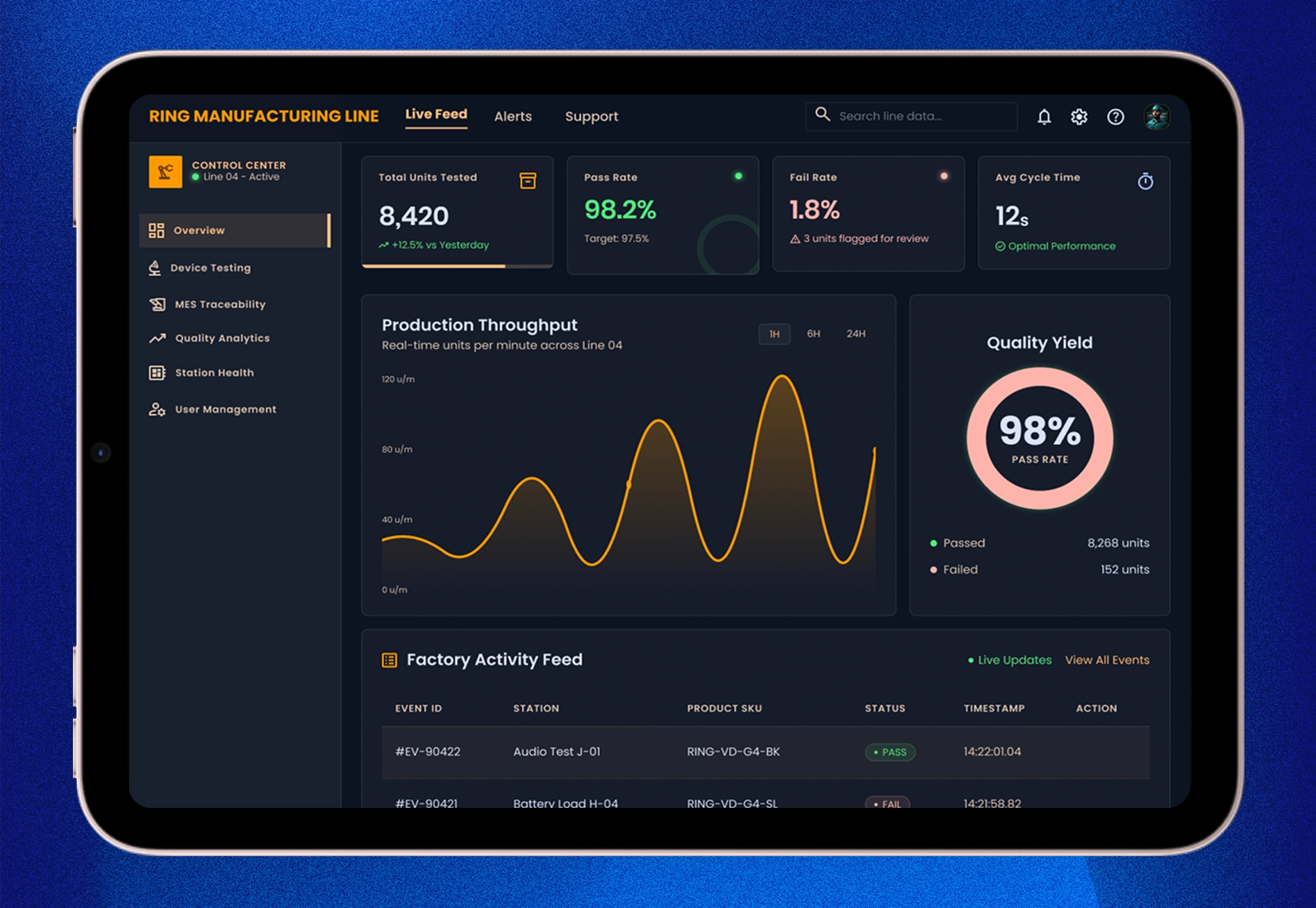
Task: Click the pink Fail Rate status dot
Action: (944, 176)
